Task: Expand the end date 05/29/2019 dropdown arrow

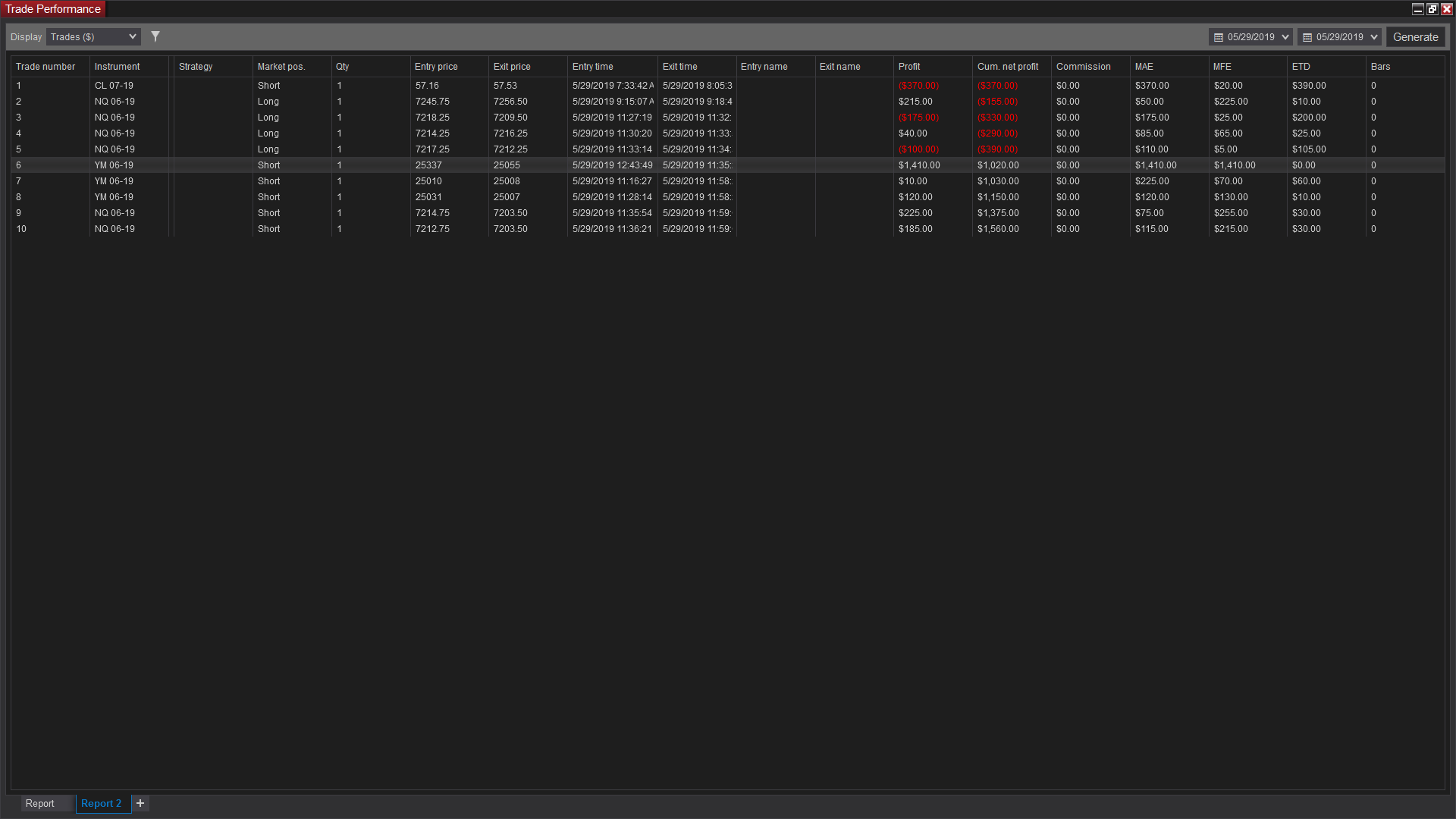Action: pyautogui.click(x=1374, y=37)
